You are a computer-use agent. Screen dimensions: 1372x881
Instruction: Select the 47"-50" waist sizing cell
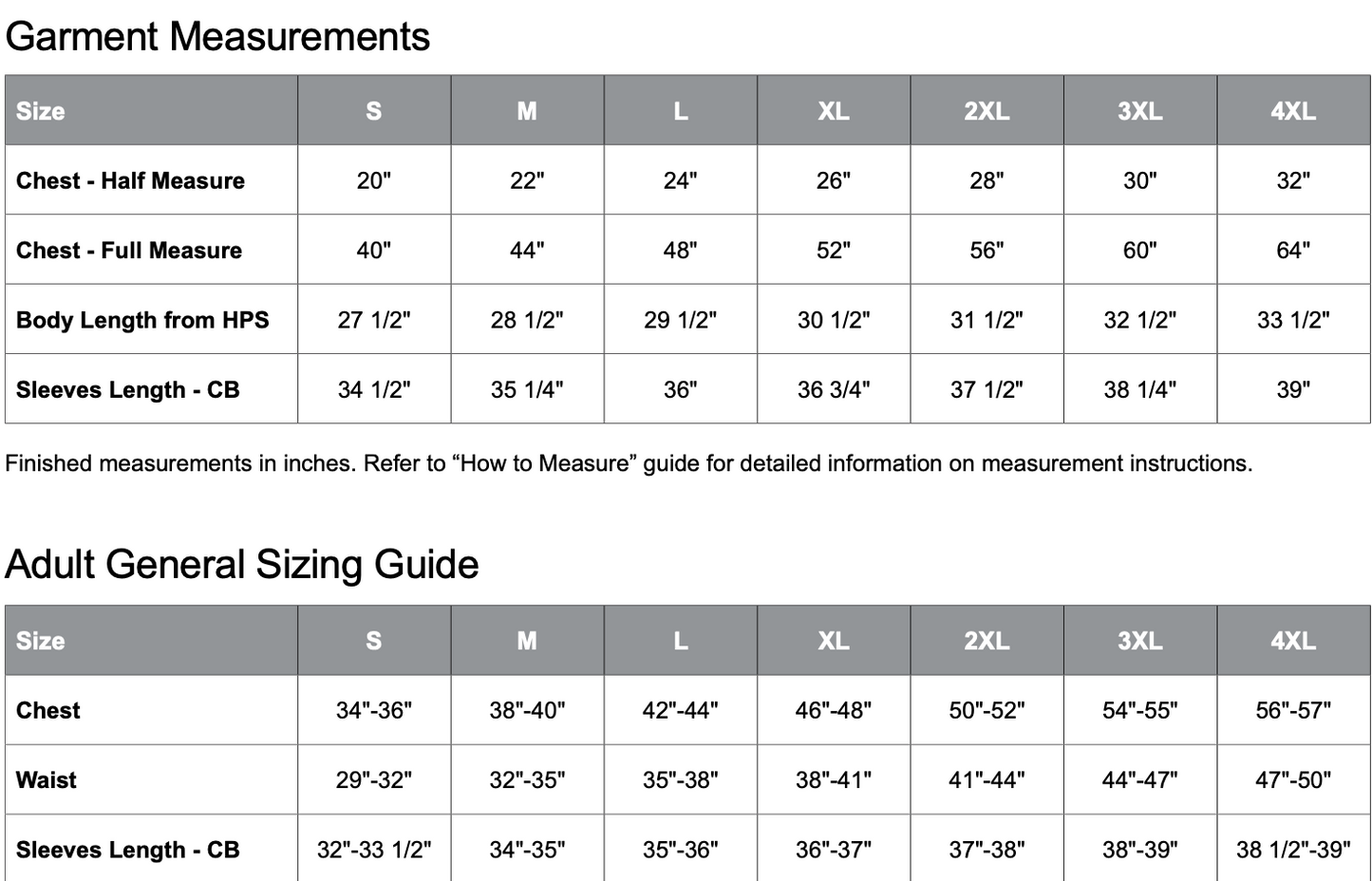(x=1292, y=780)
